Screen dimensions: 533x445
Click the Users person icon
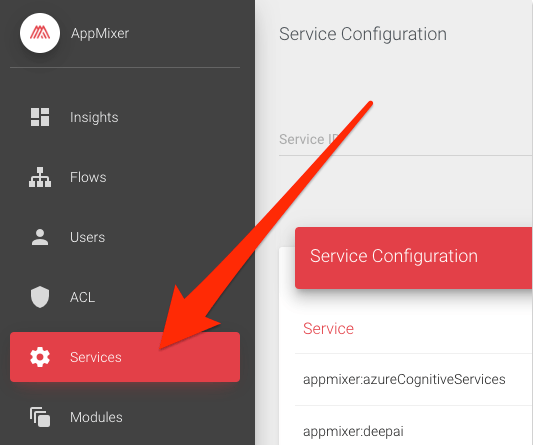(40, 237)
